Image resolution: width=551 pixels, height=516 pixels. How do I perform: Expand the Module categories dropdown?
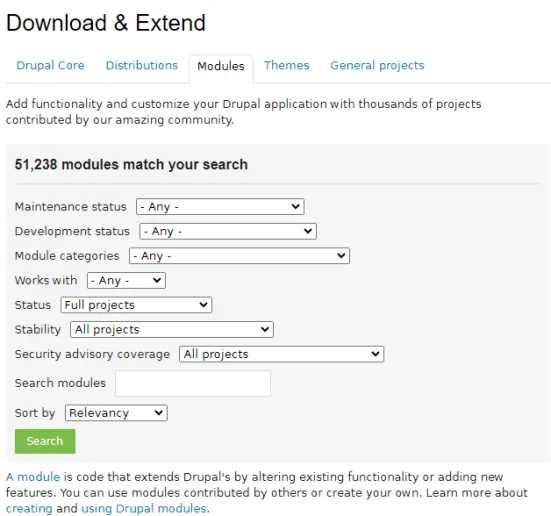239,256
